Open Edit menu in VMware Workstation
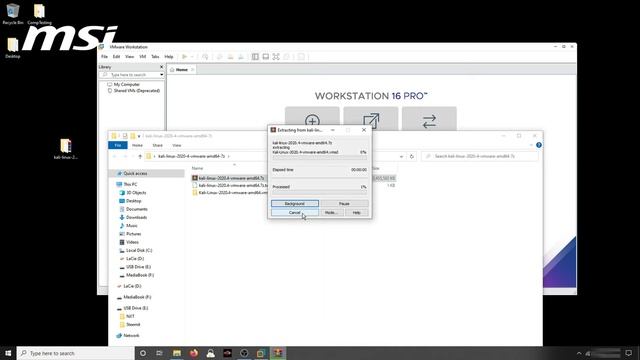Viewport: 640px width, 360px height. pyautogui.click(x=116, y=57)
